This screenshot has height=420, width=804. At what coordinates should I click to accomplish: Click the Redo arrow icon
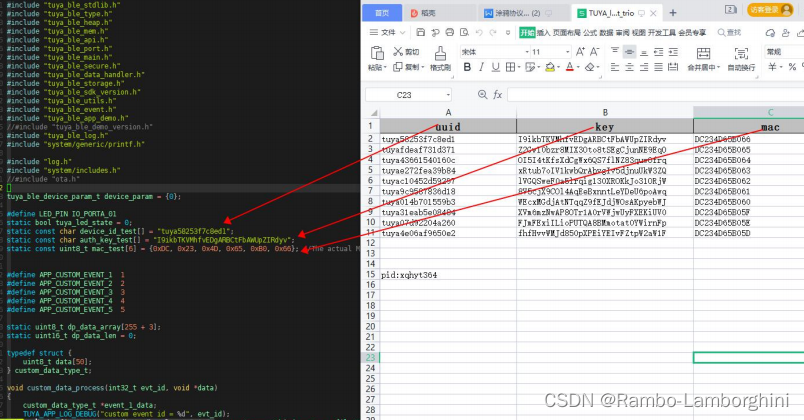(x=493, y=32)
